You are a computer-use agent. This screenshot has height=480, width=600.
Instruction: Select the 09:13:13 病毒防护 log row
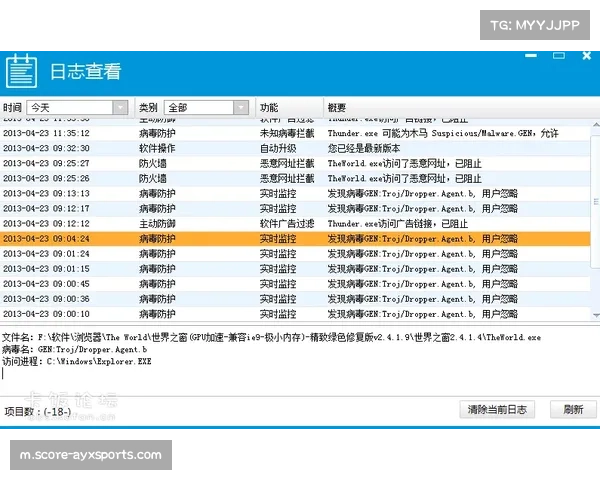pyautogui.click(x=300, y=193)
